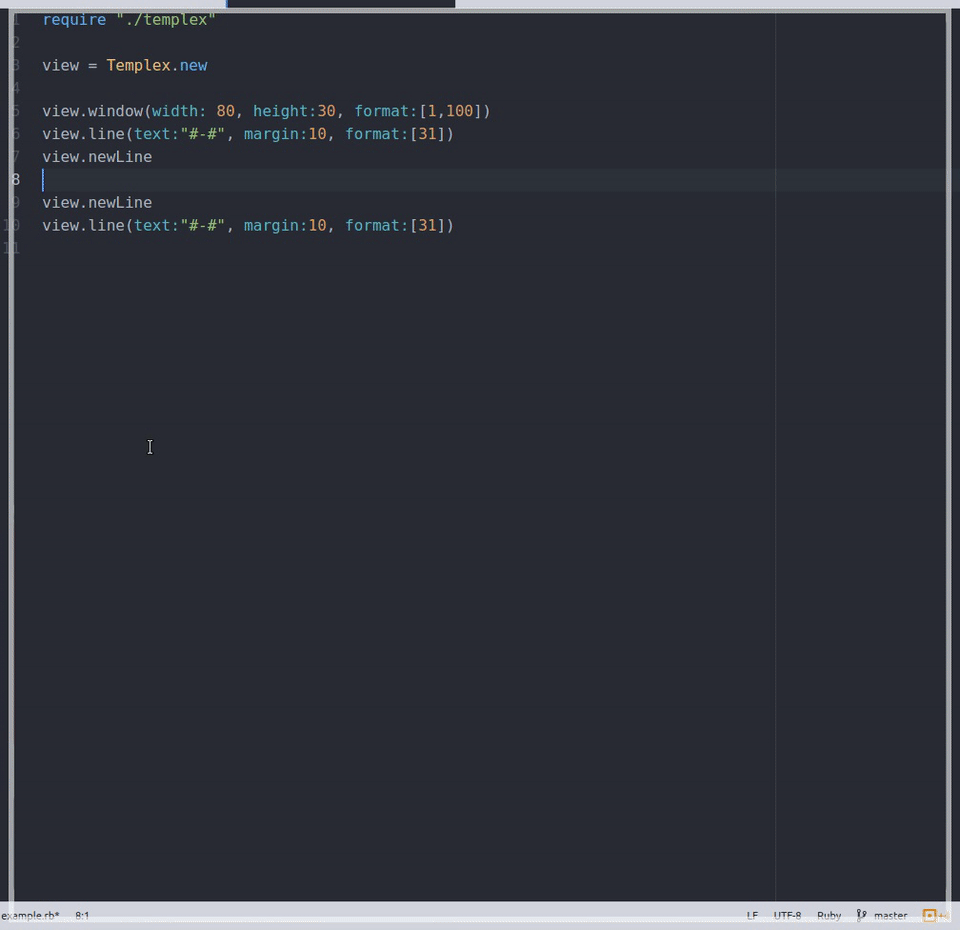This screenshot has height=930, width=960.
Task: Open the line ending selector LF
Action: (752, 915)
